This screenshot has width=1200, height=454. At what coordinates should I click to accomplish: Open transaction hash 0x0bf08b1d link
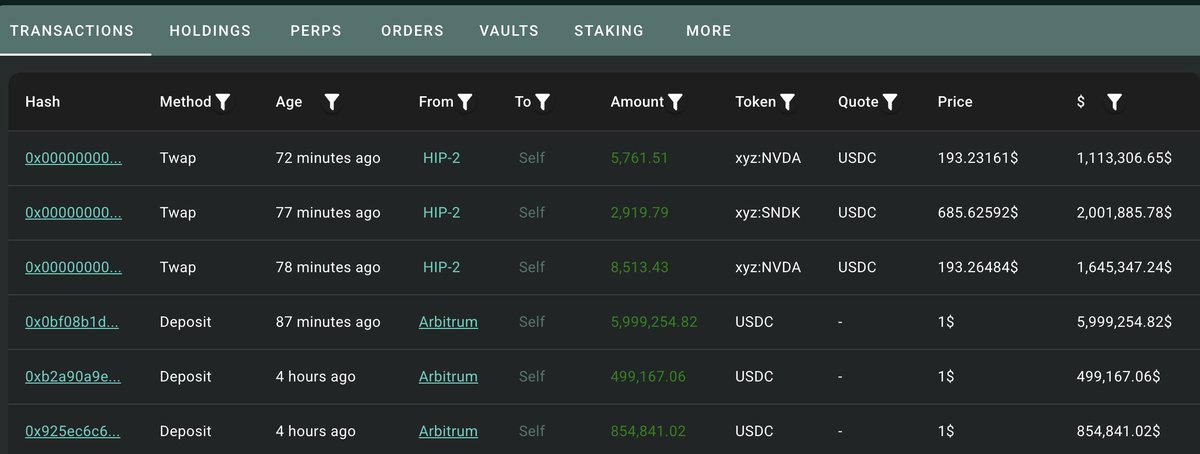pos(73,322)
